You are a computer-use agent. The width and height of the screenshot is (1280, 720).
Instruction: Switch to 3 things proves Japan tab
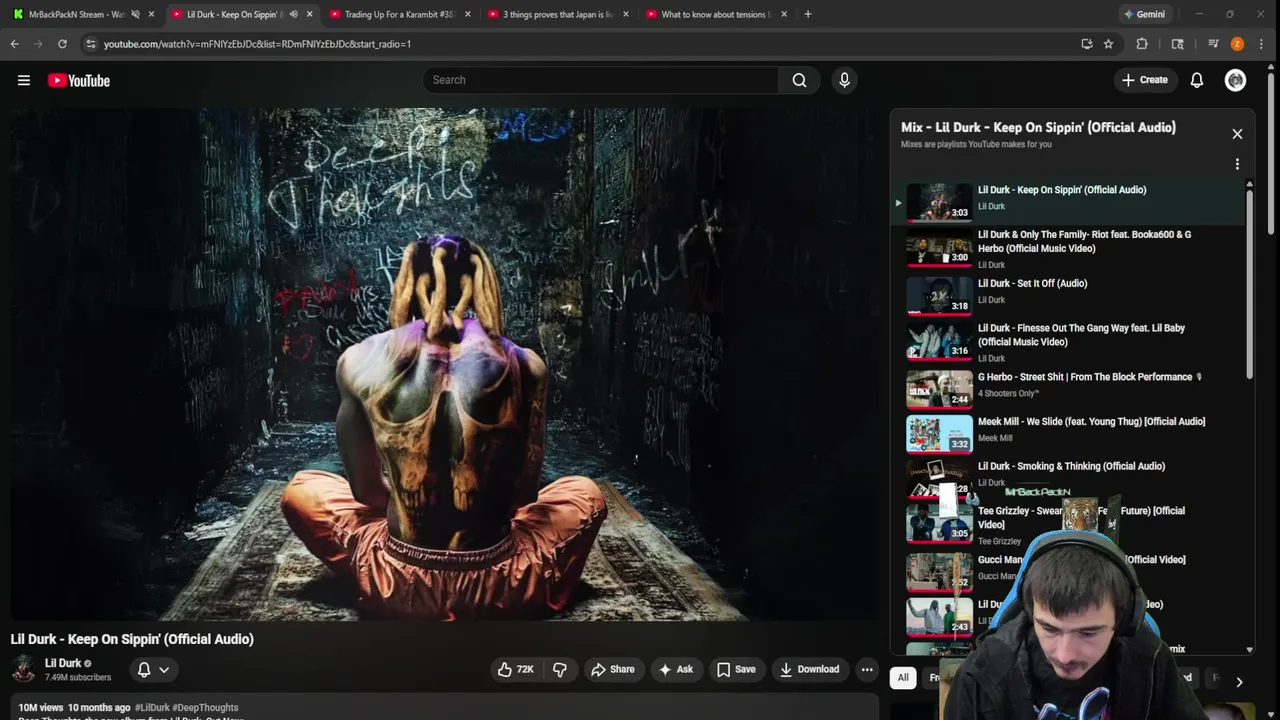pyautogui.click(x=556, y=14)
